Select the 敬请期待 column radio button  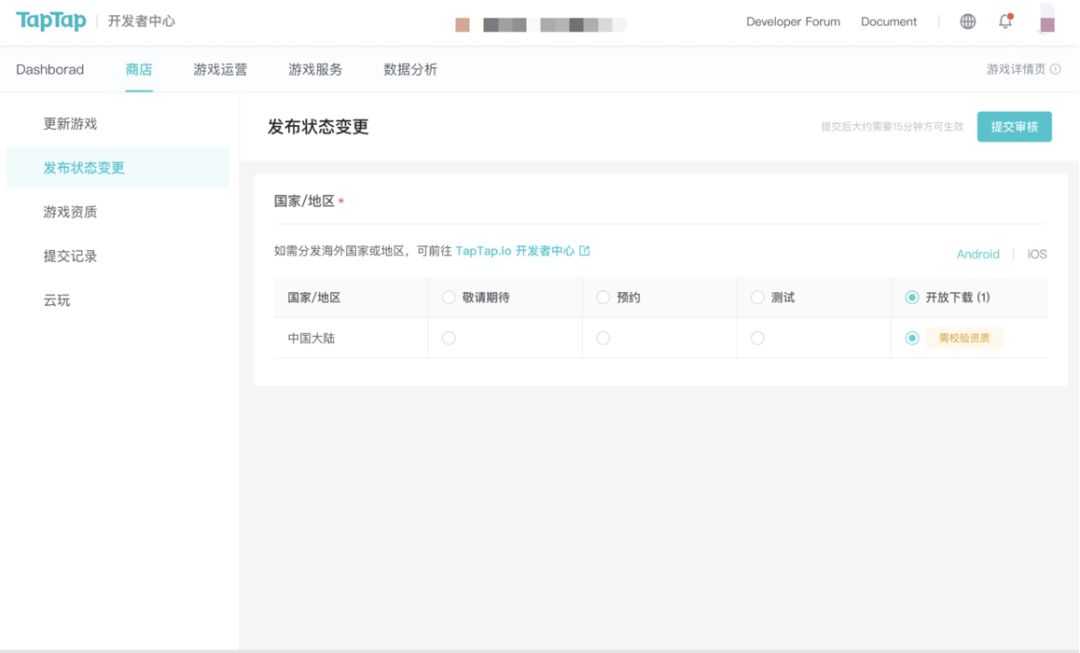[x=448, y=298]
